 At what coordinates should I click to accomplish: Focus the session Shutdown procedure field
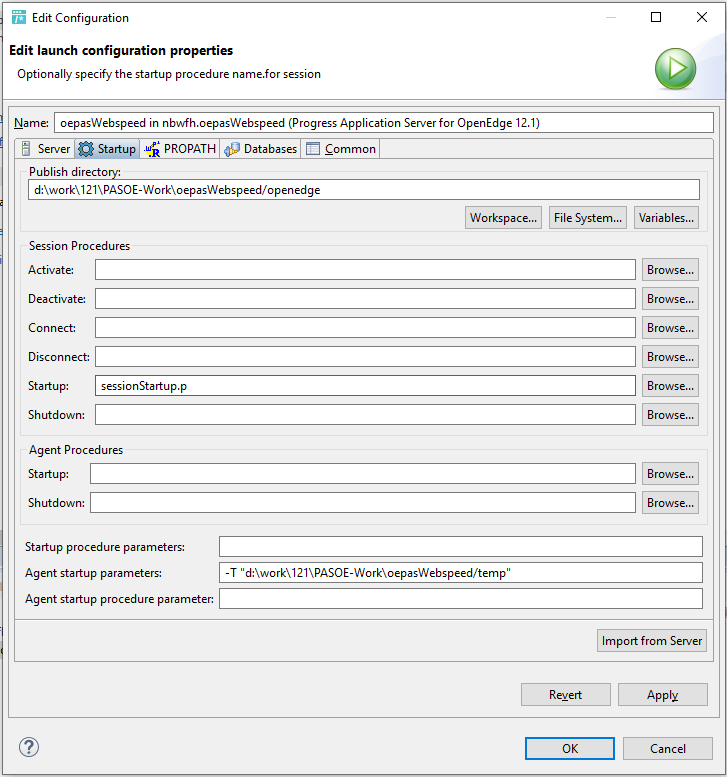click(365, 415)
